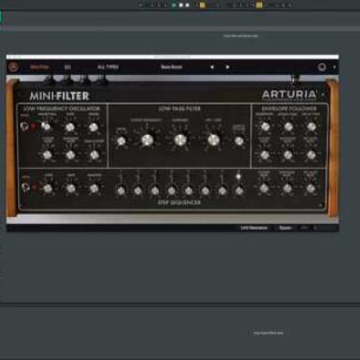Image resolution: width=360 pixels, height=360 pixels.
Task: Click the Step Sequencer Steps knob
Action: 48,189
